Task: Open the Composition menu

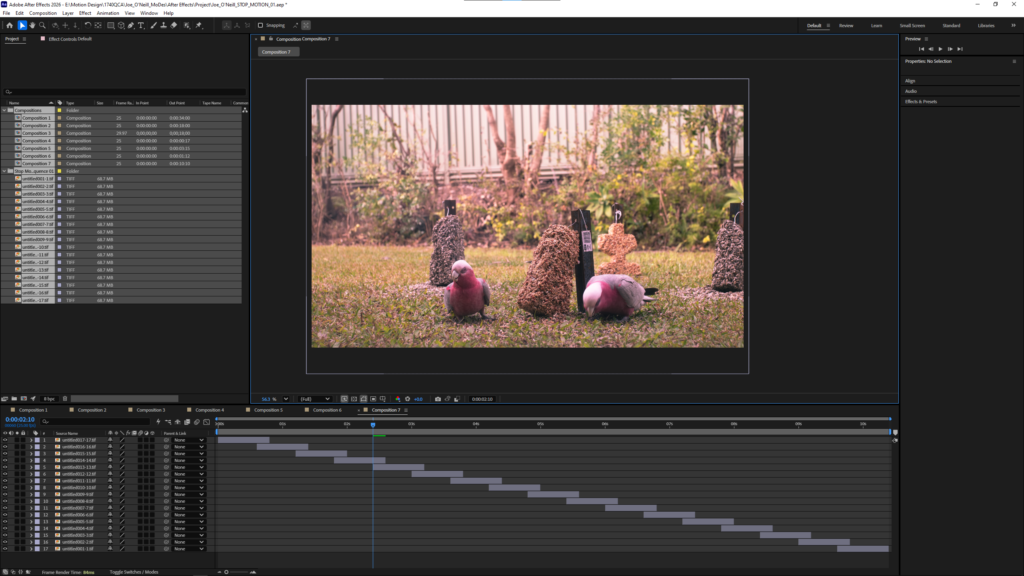Action: pos(42,13)
